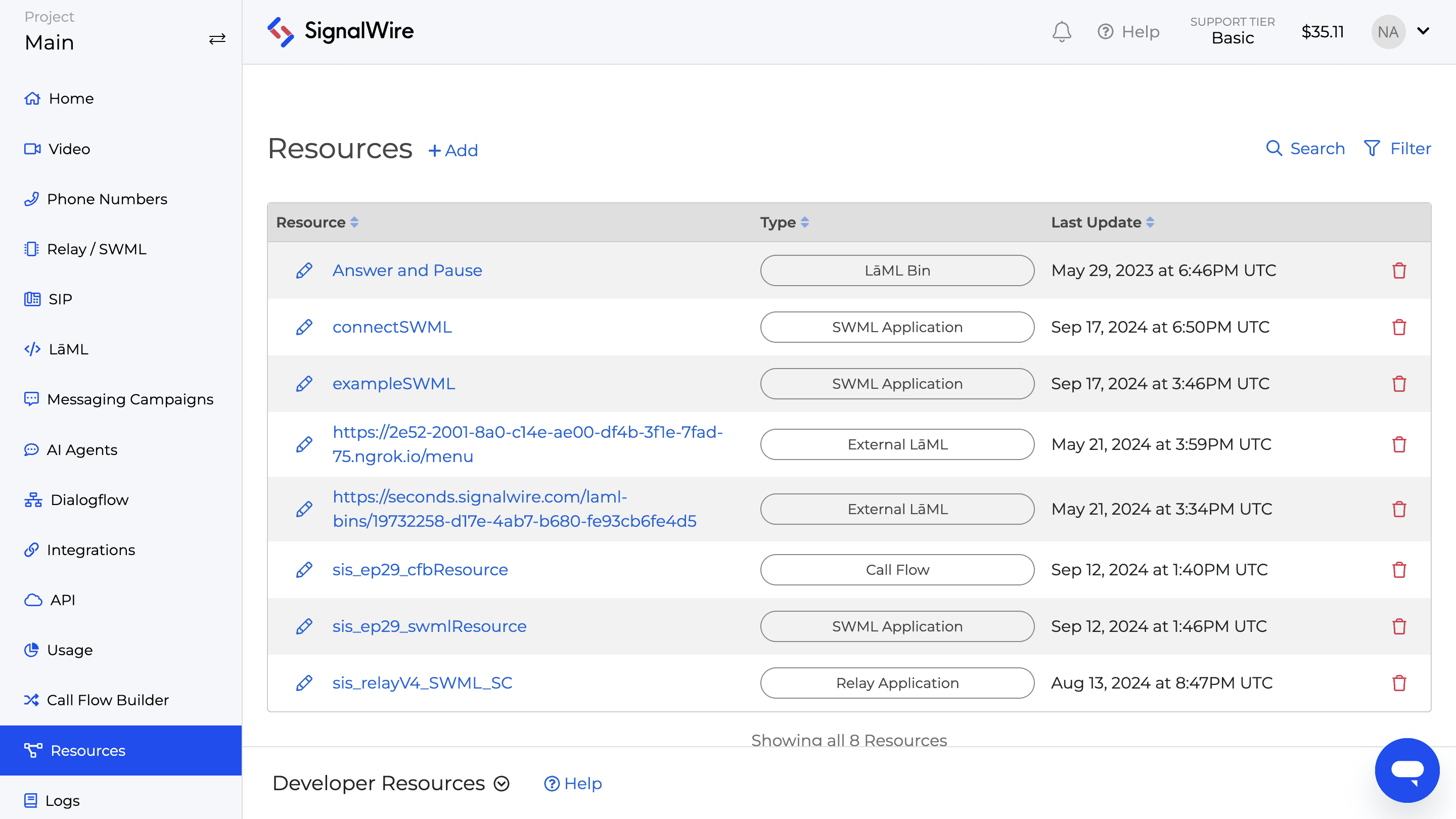
Task: Click the Main project name
Action: click(x=49, y=42)
